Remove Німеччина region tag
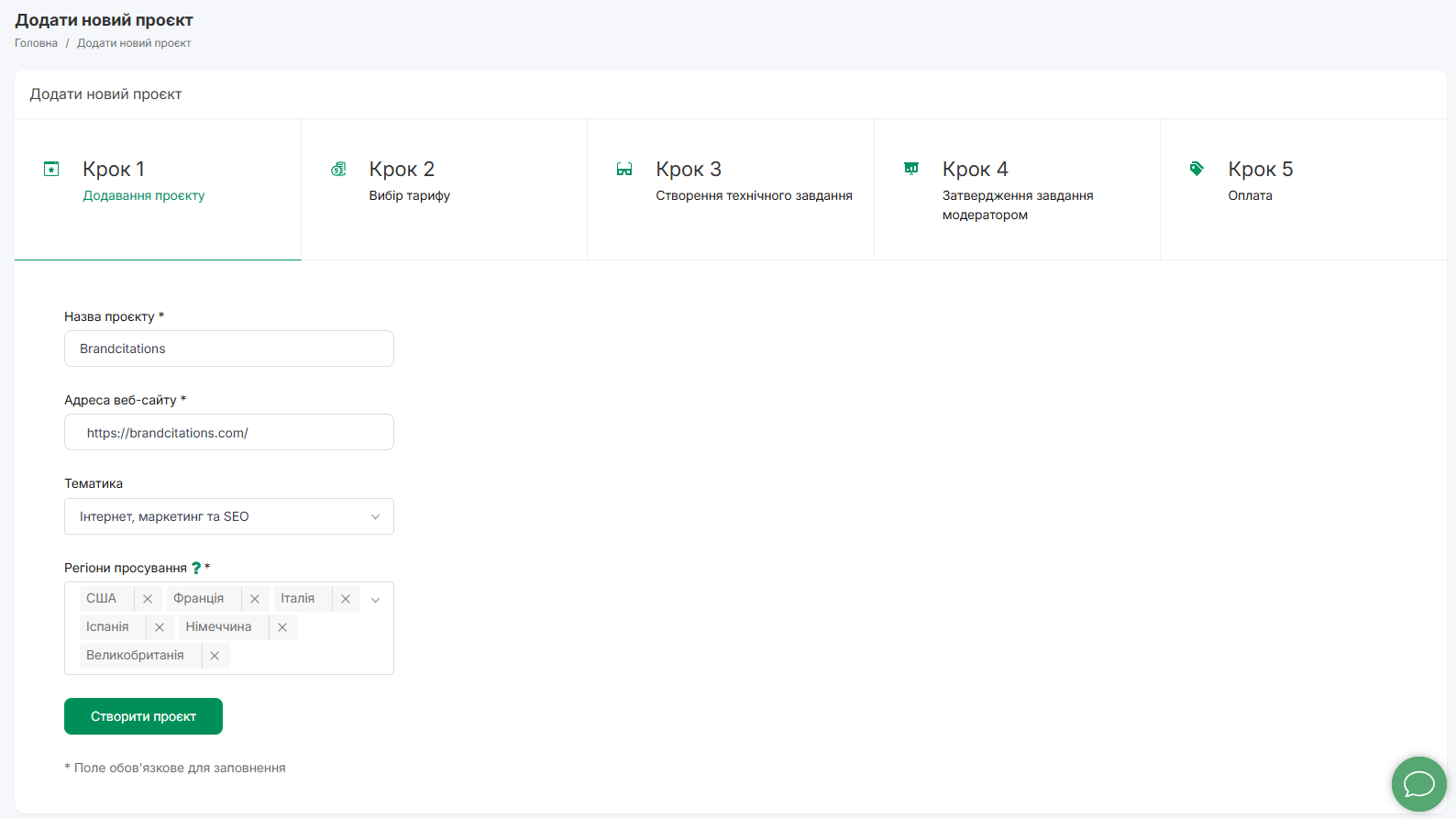The width and height of the screenshot is (1456, 819). pos(282,627)
